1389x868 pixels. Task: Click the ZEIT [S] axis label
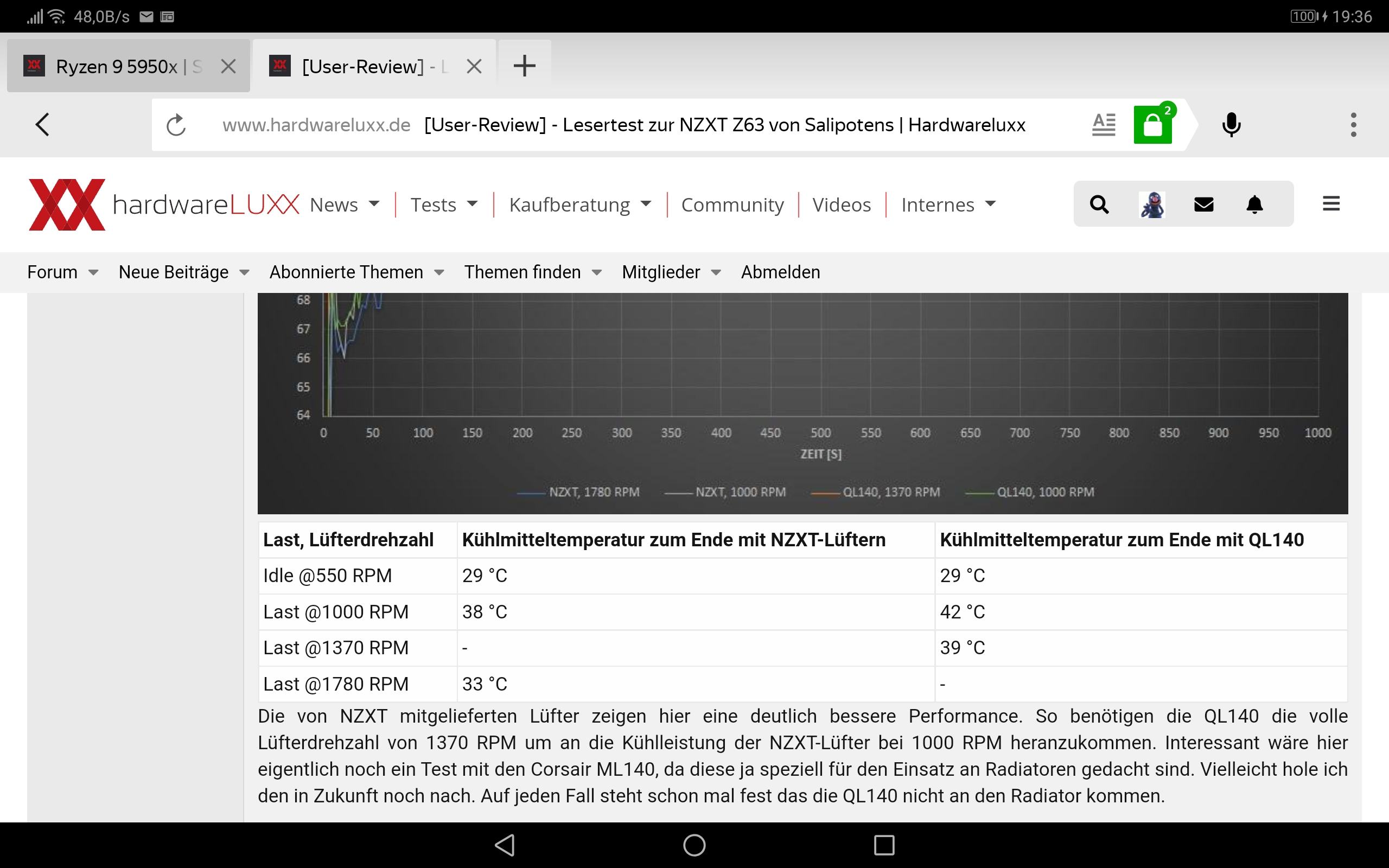coord(821,454)
